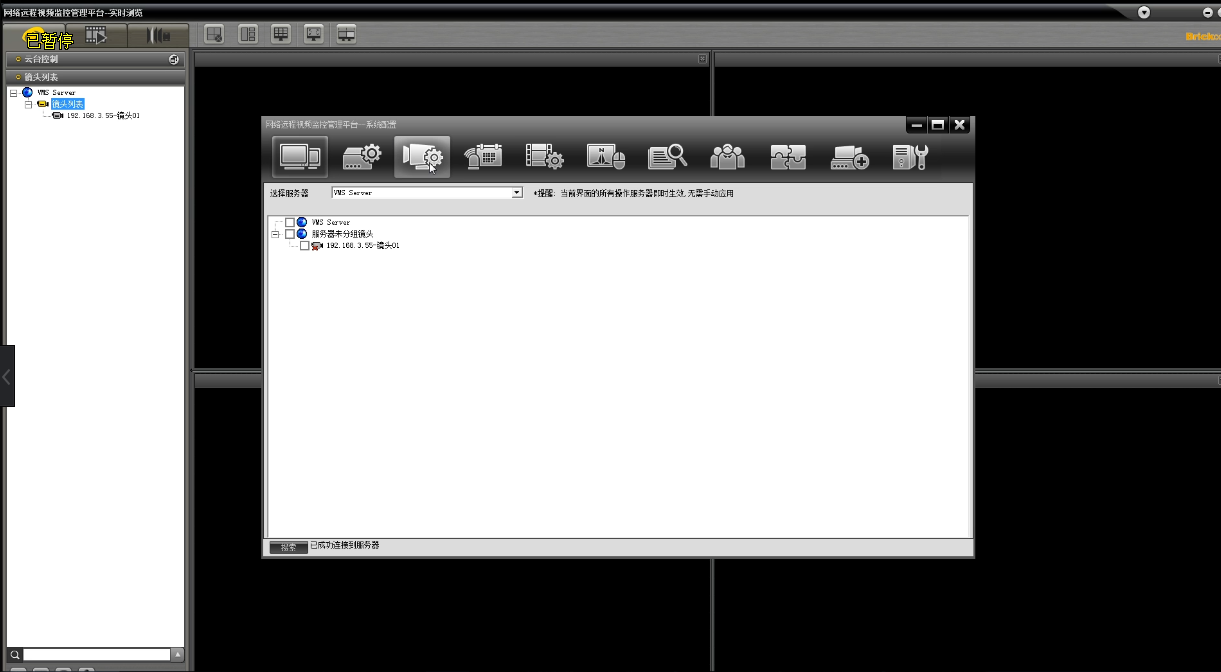
Task: Collapse the 服务器未分组镜头 tree node in dialog
Action: pos(275,234)
